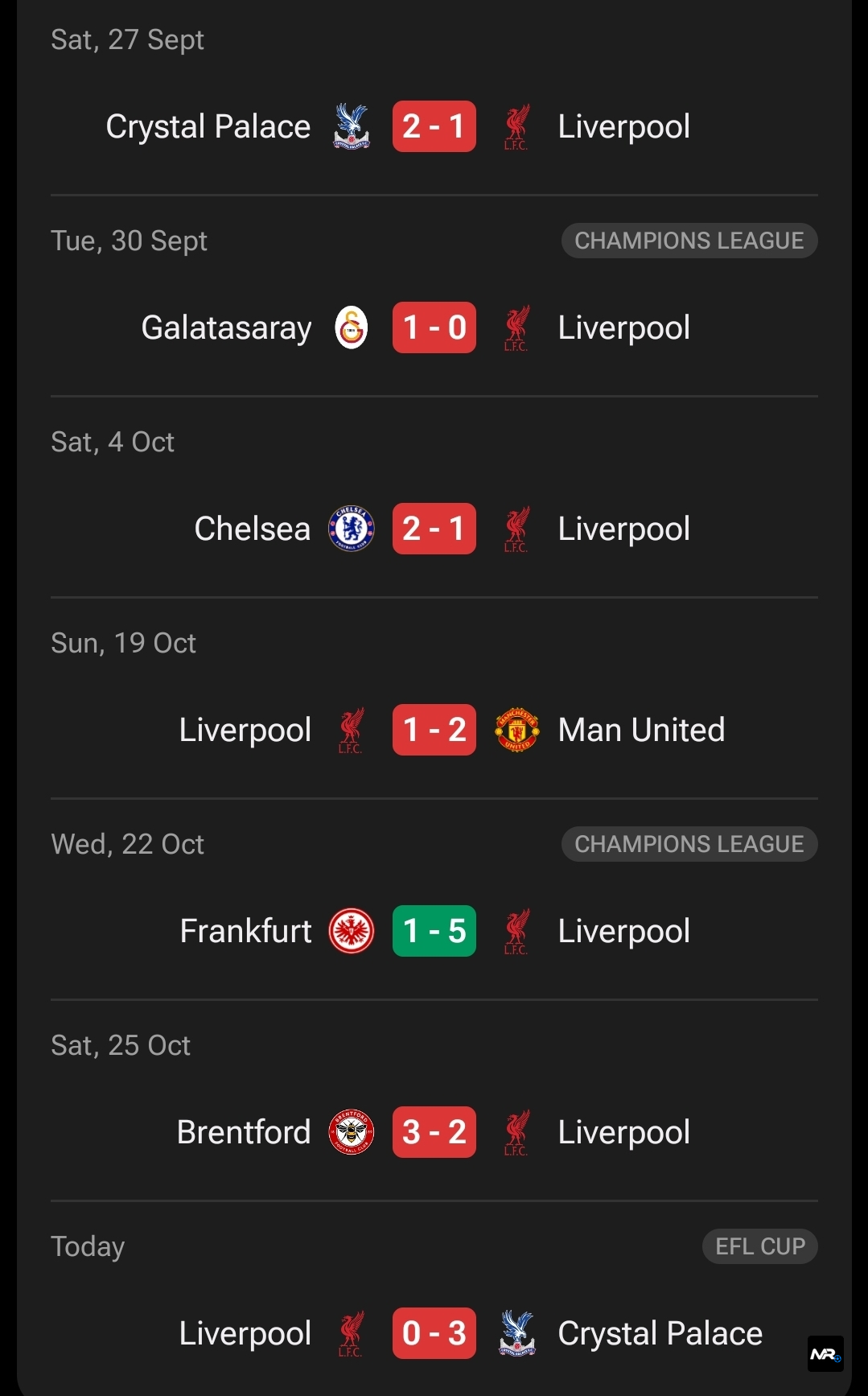This screenshot has height=1396, width=868.
Task: Click the Chelsea club badge
Action: click(x=352, y=529)
